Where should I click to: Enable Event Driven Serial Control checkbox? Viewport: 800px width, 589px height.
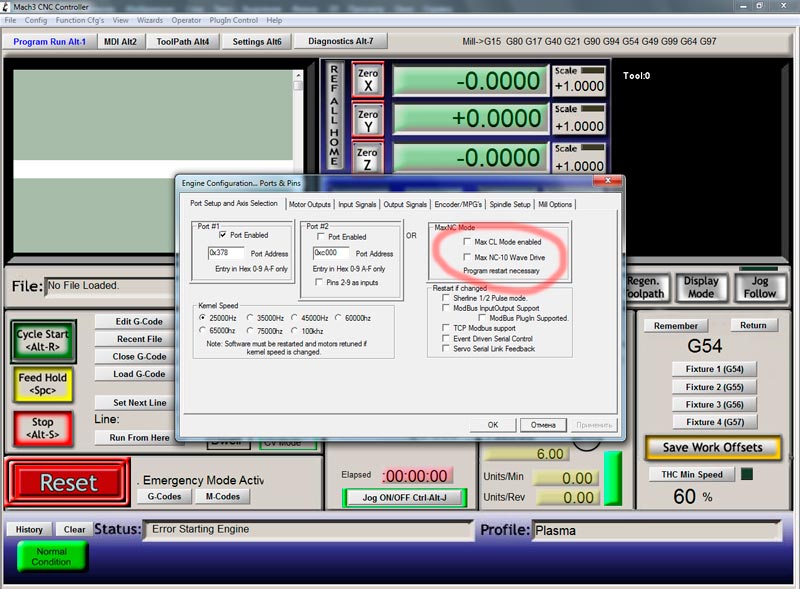tap(446, 338)
